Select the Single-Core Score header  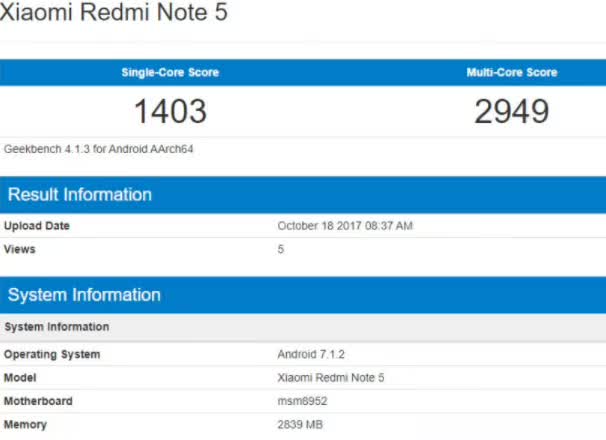pos(170,73)
